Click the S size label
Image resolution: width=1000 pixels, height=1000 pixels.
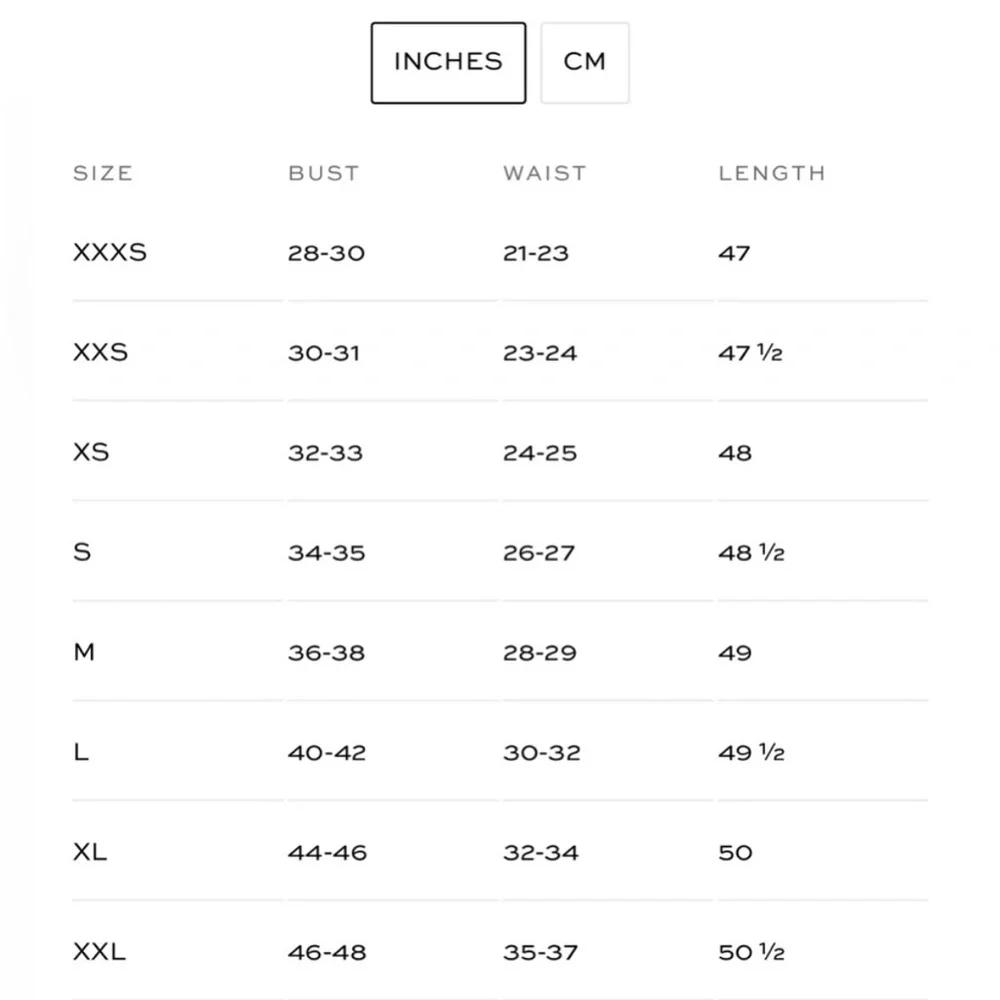82,552
